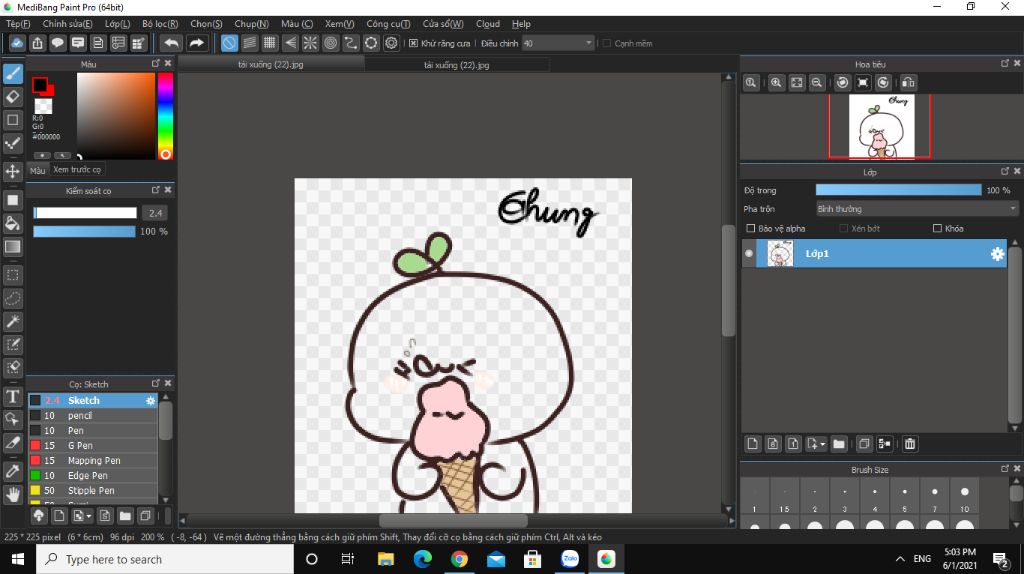Open snap settings gear in toolbar
Viewport: 1024px width, 574px height.
[391, 43]
